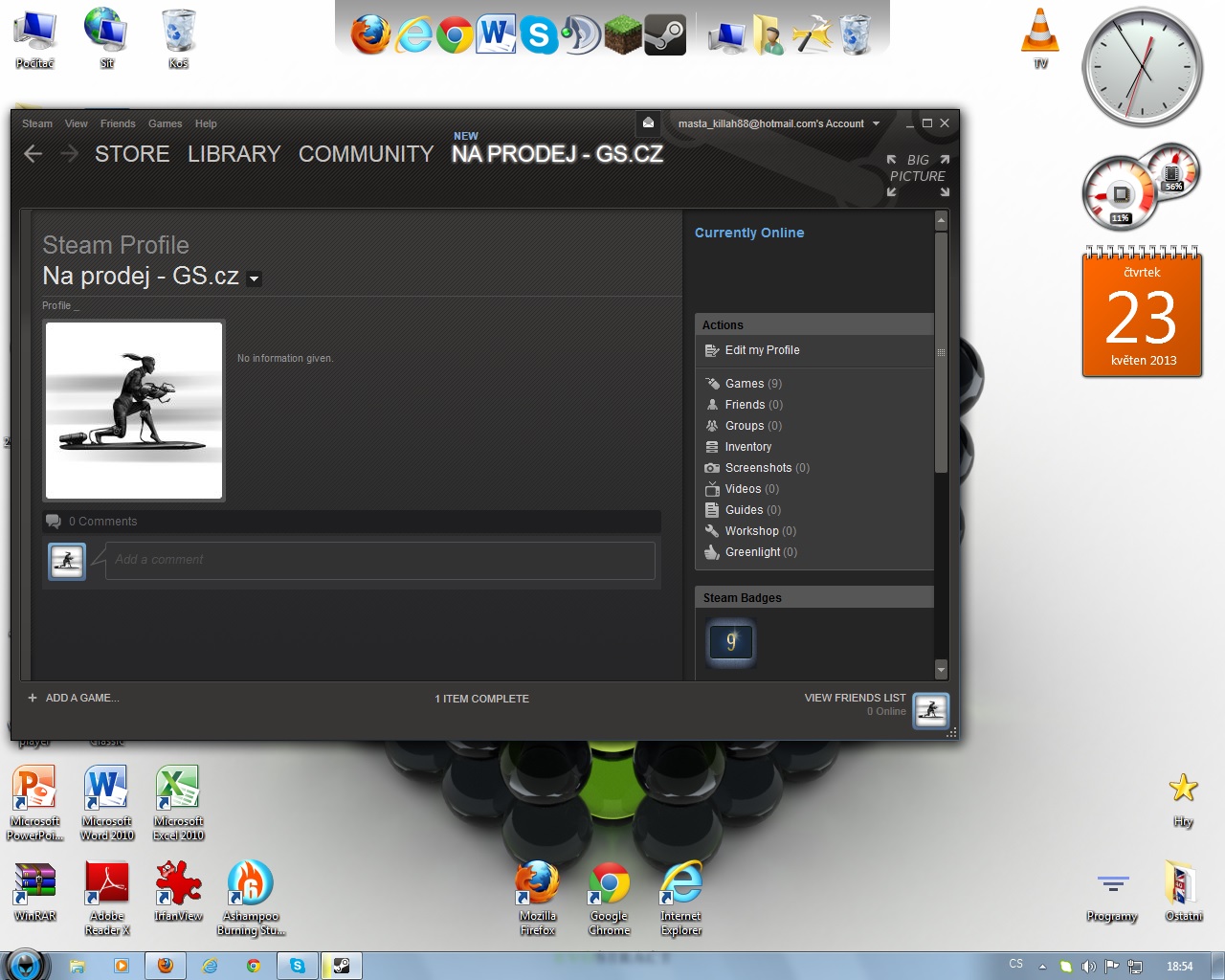1225x980 pixels.
Task: Open VLC media player desktop icon
Action: (x=1040, y=33)
